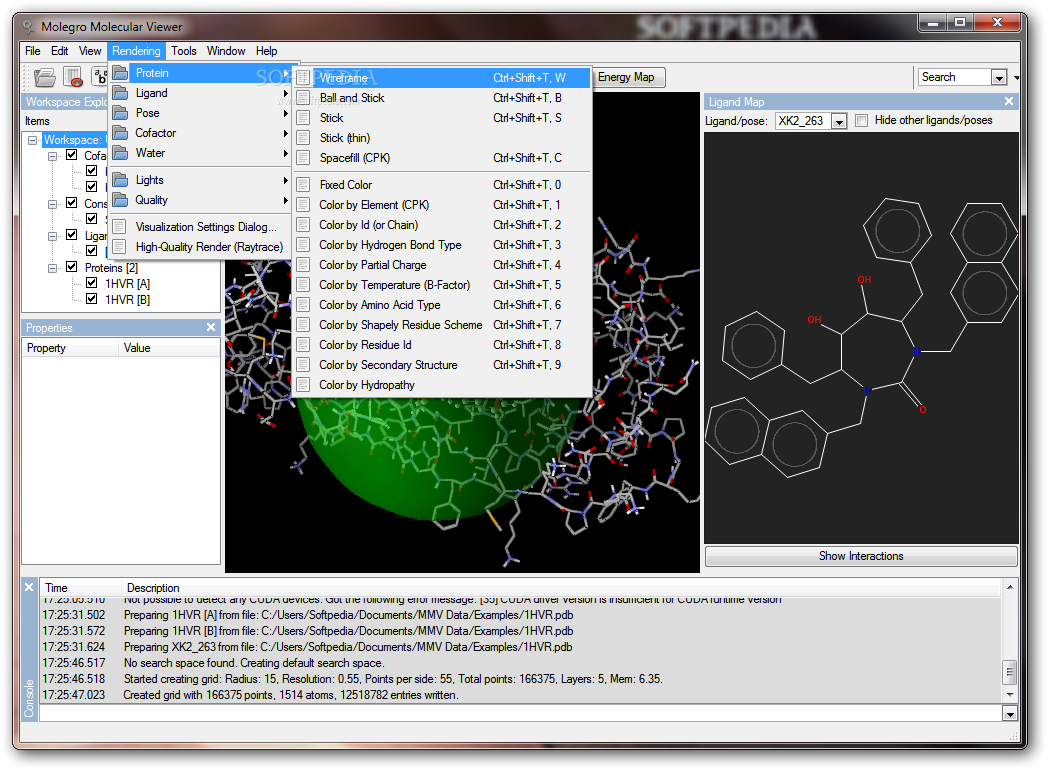The height and width of the screenshot is (770, 1048).
Task: Click the Color by Partial Charge icon
Action: [x=303, y=265]
